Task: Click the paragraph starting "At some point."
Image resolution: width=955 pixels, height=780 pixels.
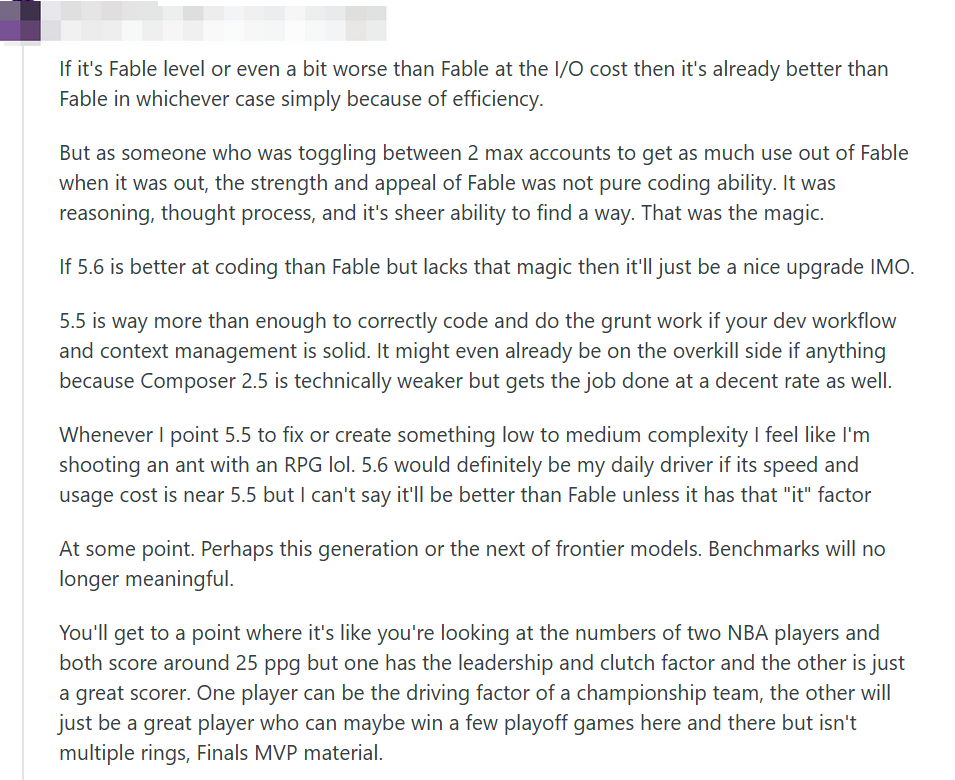Action: pyautogui.click(x=472, y=564)
